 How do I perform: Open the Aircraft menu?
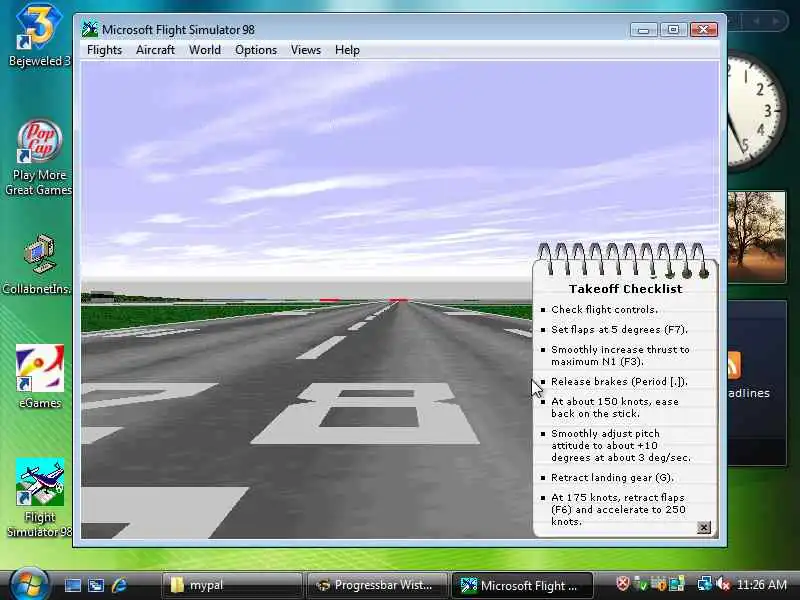coord(155,50)
